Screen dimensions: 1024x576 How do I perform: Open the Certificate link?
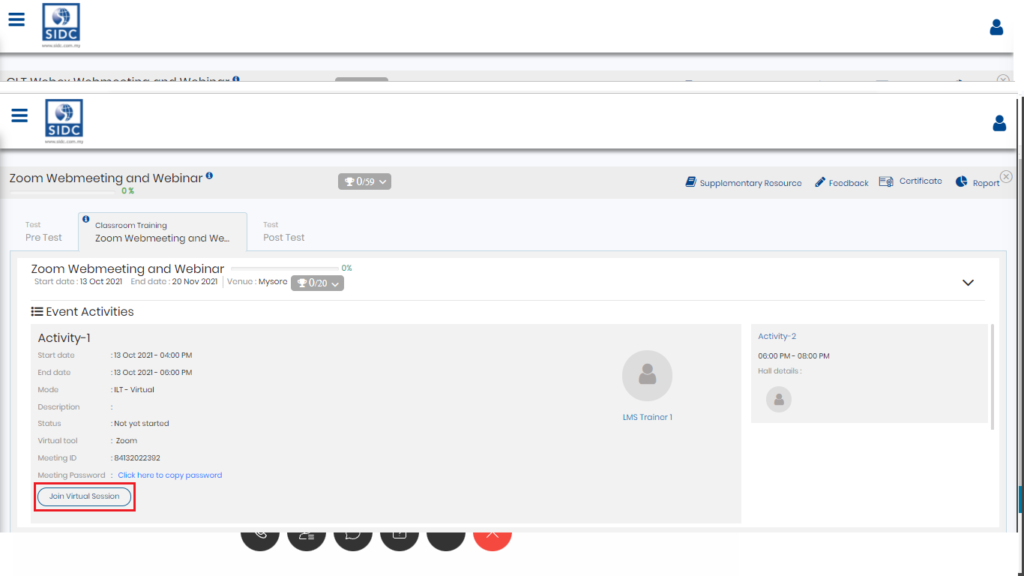point(910,182)
